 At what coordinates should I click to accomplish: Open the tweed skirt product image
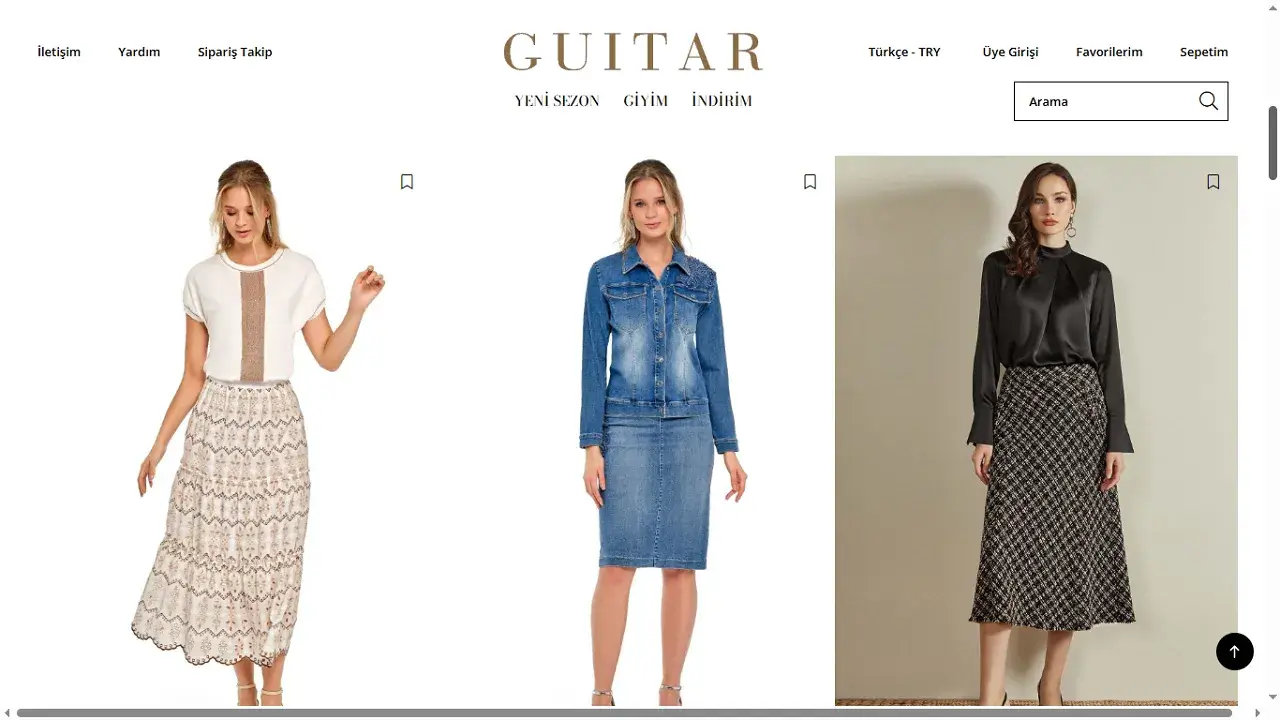pyautogui.click(x=1036, y=430)
